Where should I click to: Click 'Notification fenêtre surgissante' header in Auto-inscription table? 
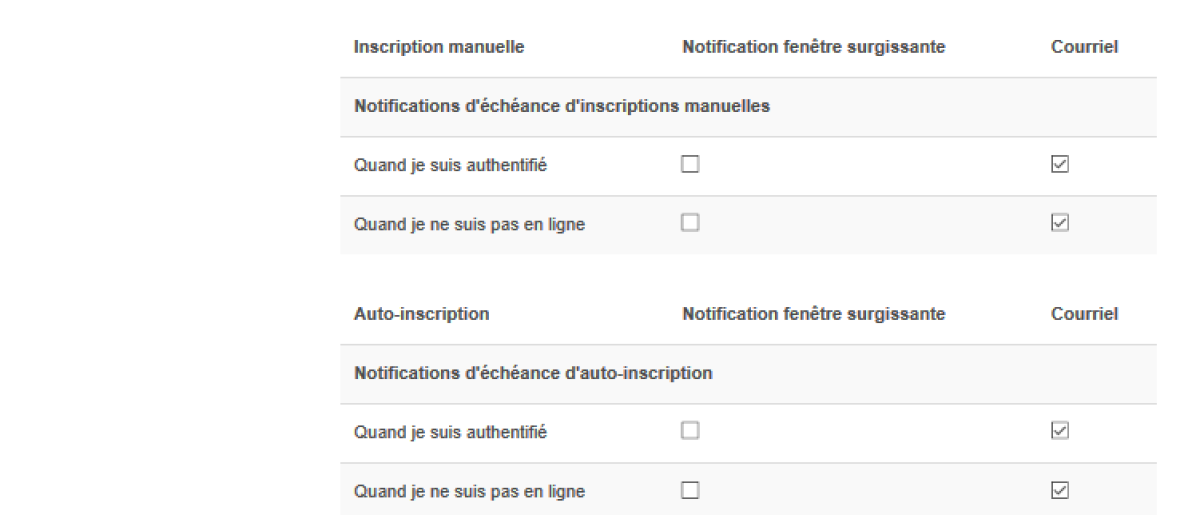click(813, 314)
